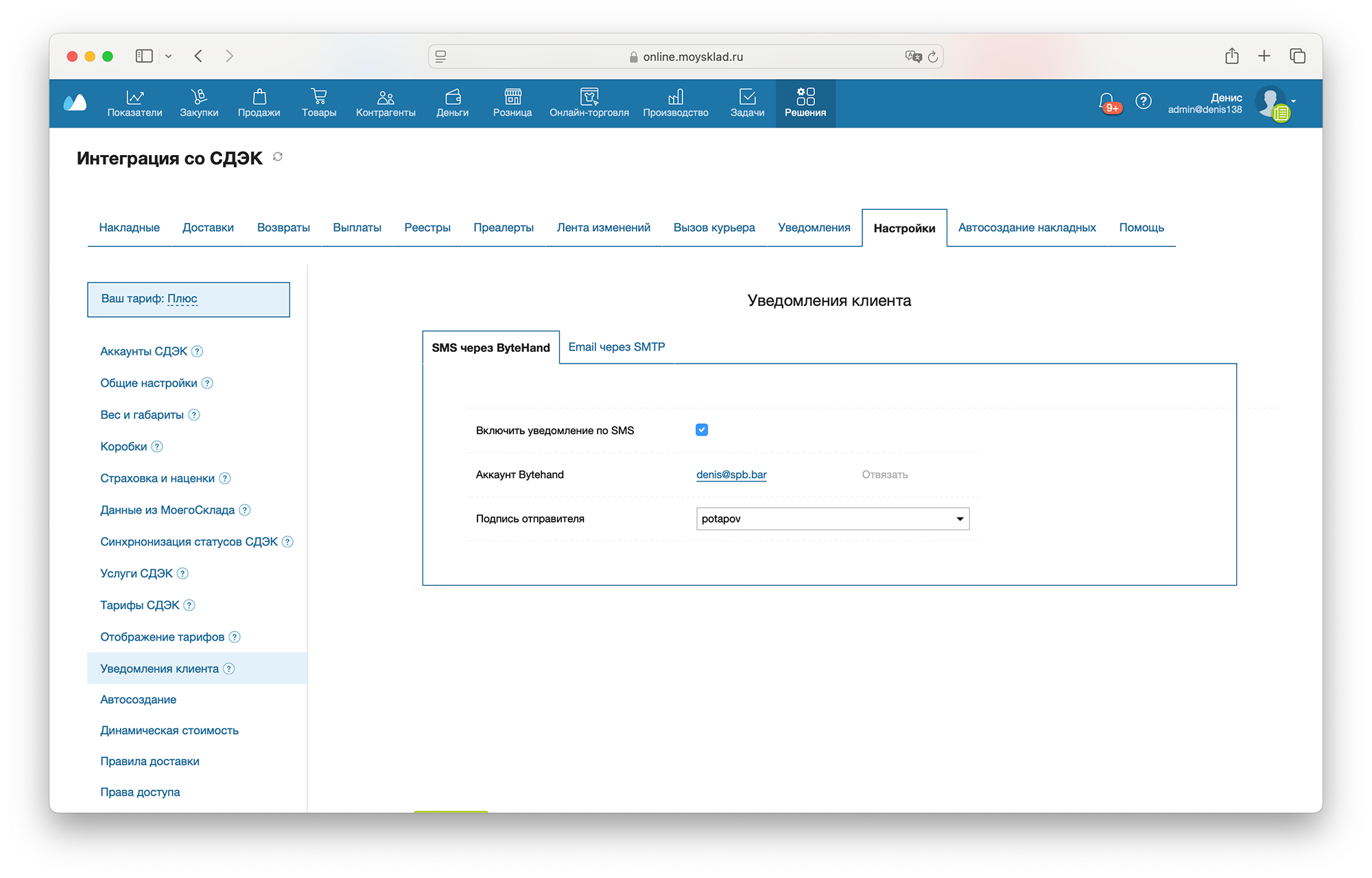Screen dimensions: 1372x878
Task: Show help tooltip for Аккаунты СДЭК
Action: (x=198, y=351)
